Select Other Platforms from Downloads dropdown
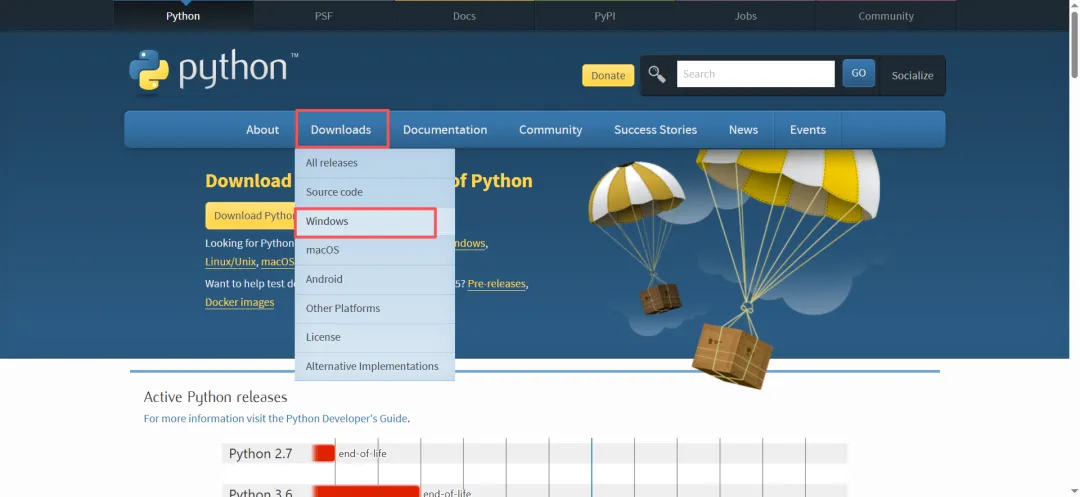Image resolution: width=1080 pixels, height=497 pixels. coord(375,308)
